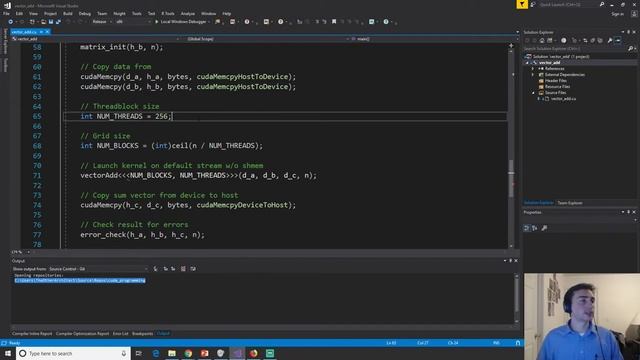Open the Tools menu

pyautogui.click(x=136, y=13)
